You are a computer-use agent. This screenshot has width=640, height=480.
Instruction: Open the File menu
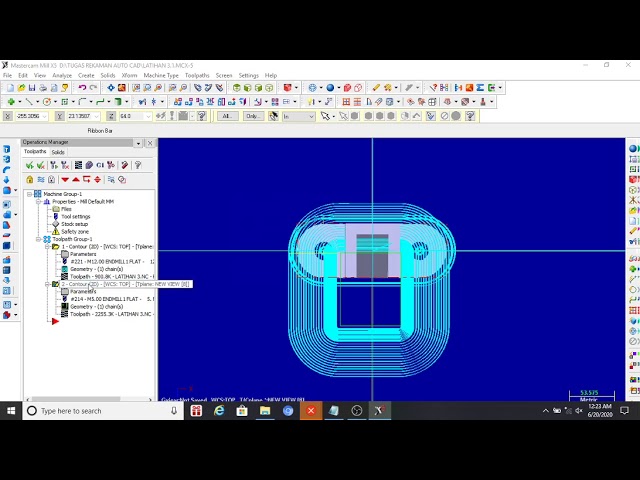7,76
